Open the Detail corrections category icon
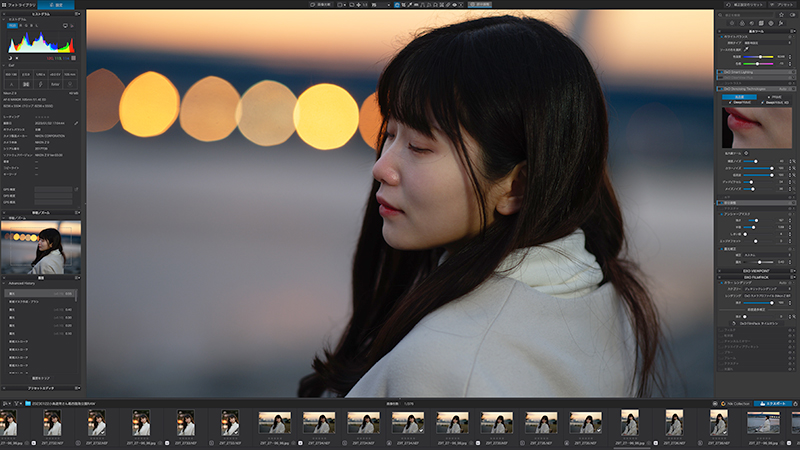 point(752,23)
